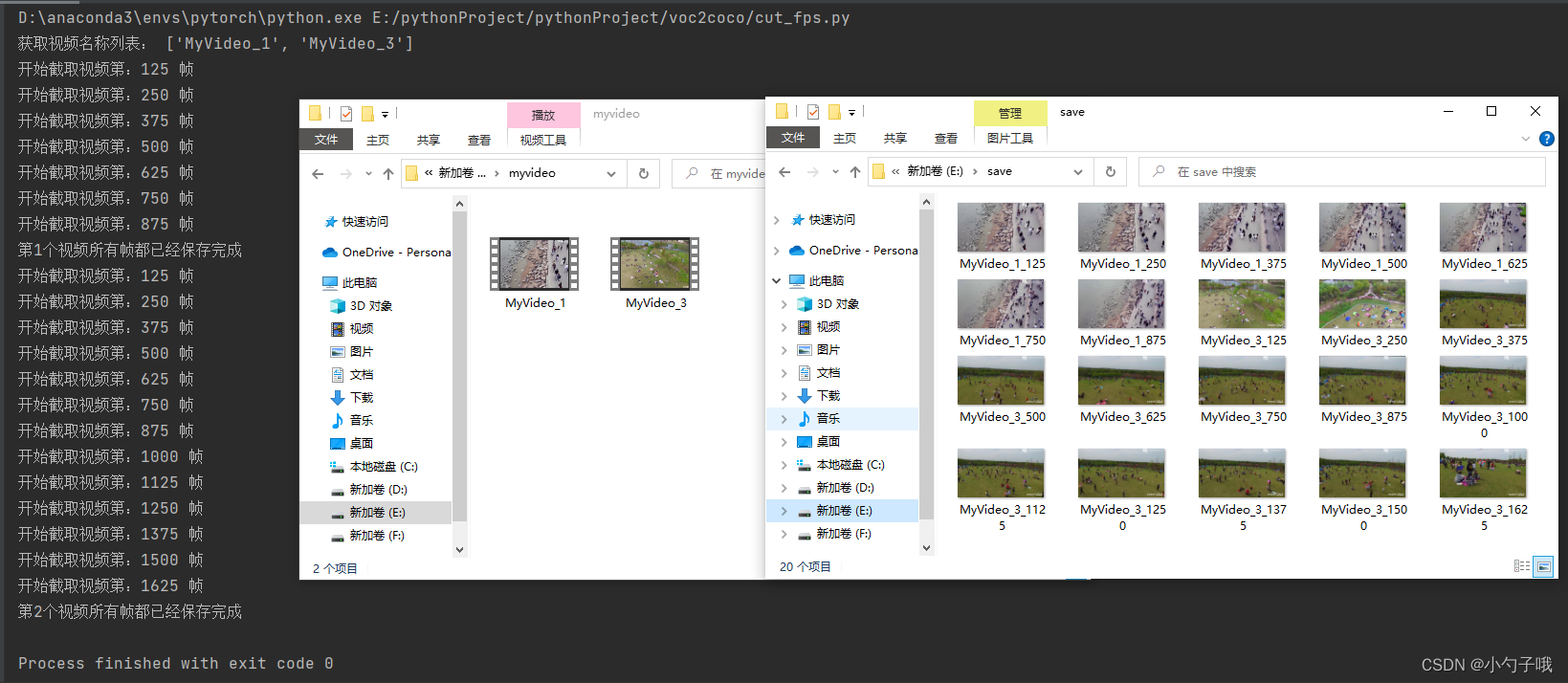Click the myvideo sidebar scrollbar down arrow
Viewport: 1568px width, 683px height.
point(459,550)
